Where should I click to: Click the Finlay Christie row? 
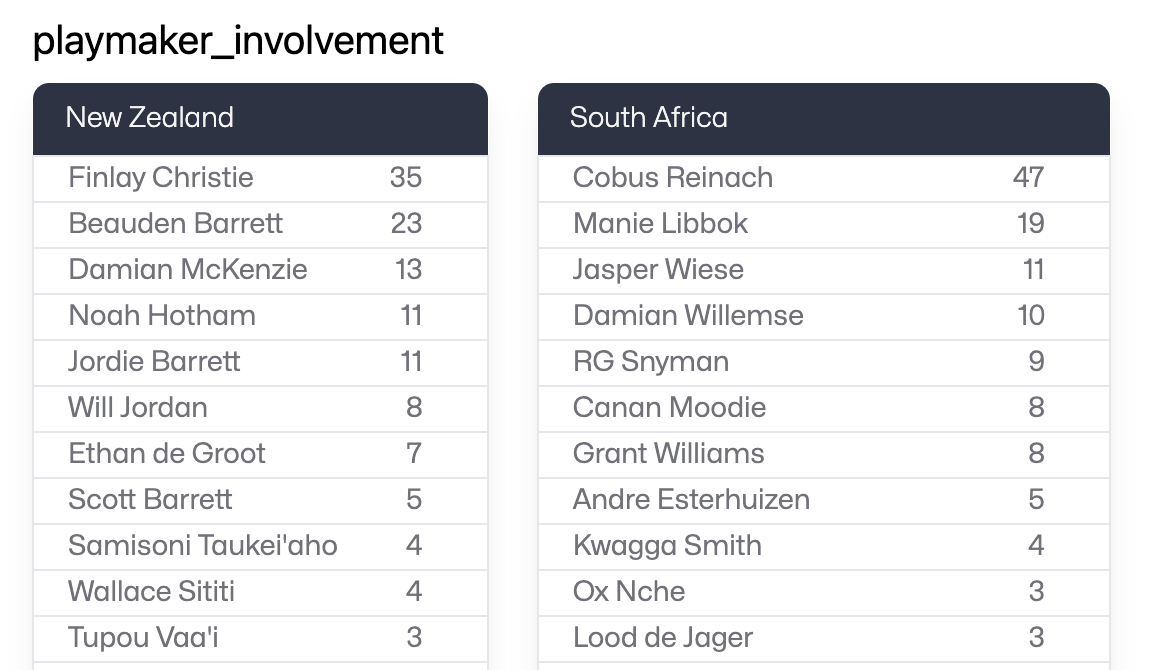pos(260,178)
